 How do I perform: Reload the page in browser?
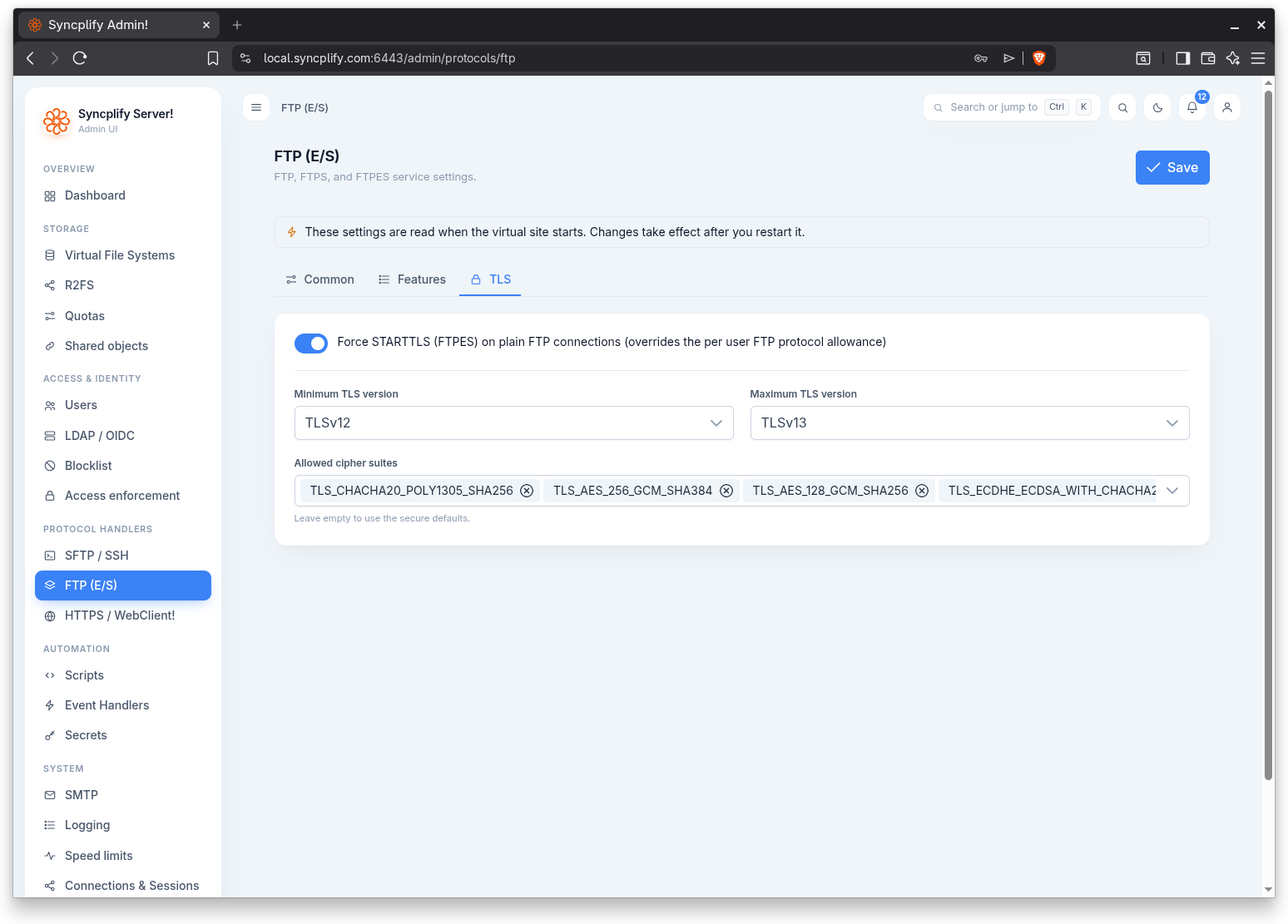click(x=80, y=58)
